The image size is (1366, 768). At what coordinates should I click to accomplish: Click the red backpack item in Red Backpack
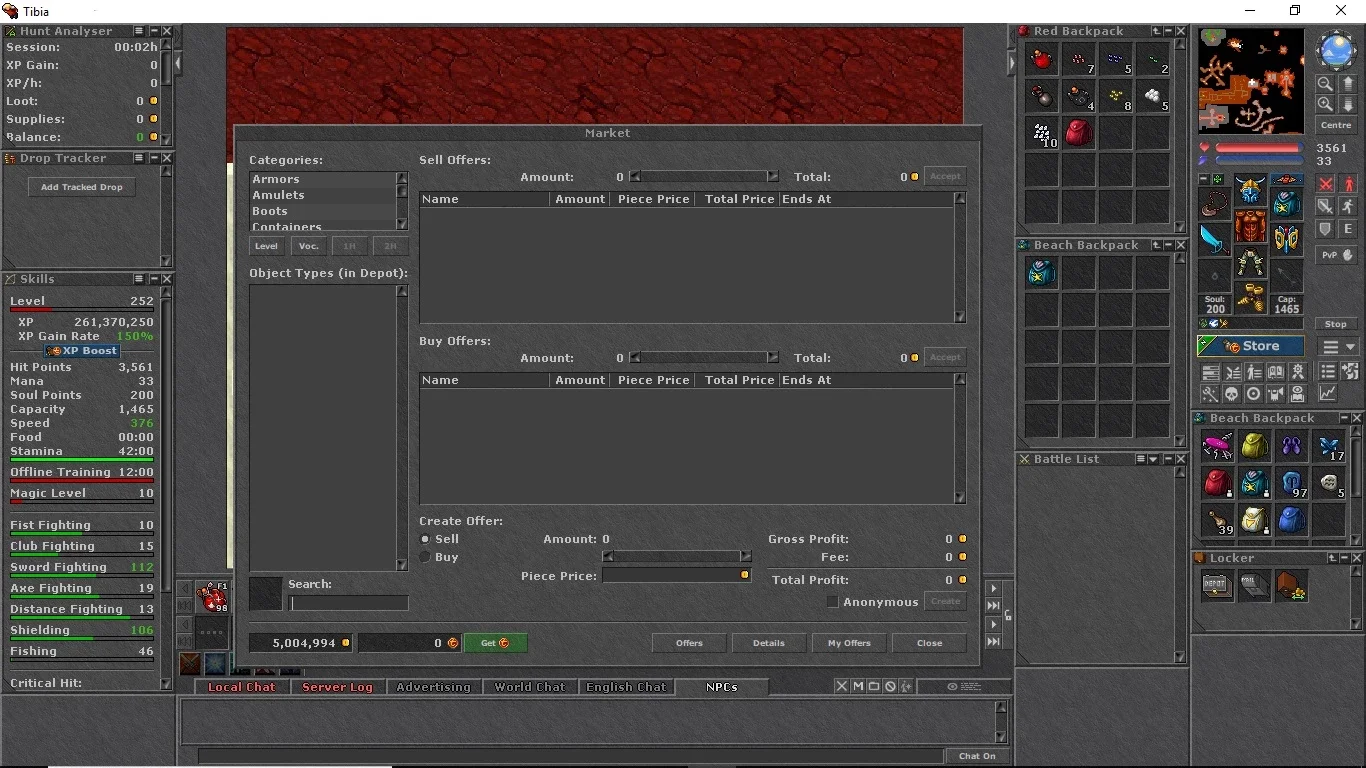click(x=1078, y=133)
